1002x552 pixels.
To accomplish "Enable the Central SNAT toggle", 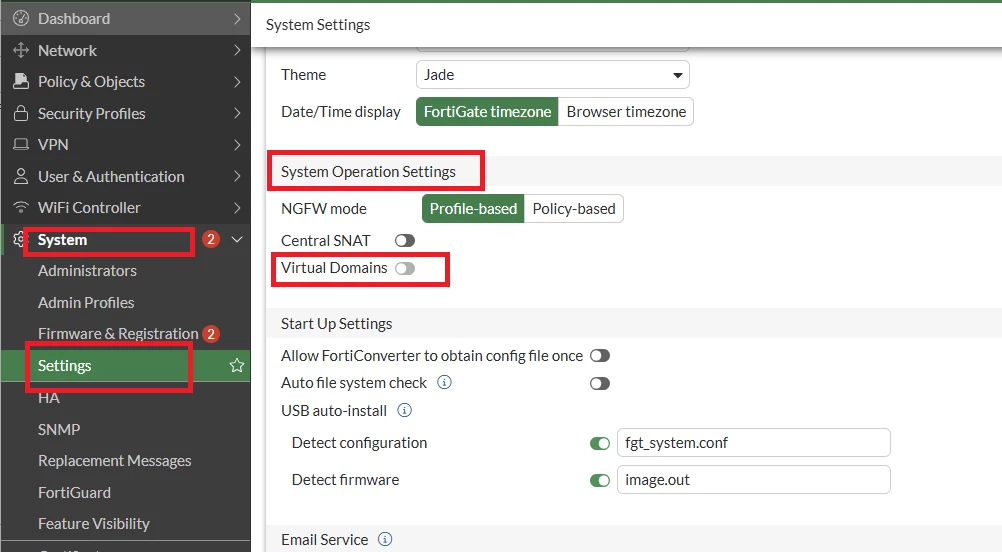I will pyautogui.click(x=405, y=240).
